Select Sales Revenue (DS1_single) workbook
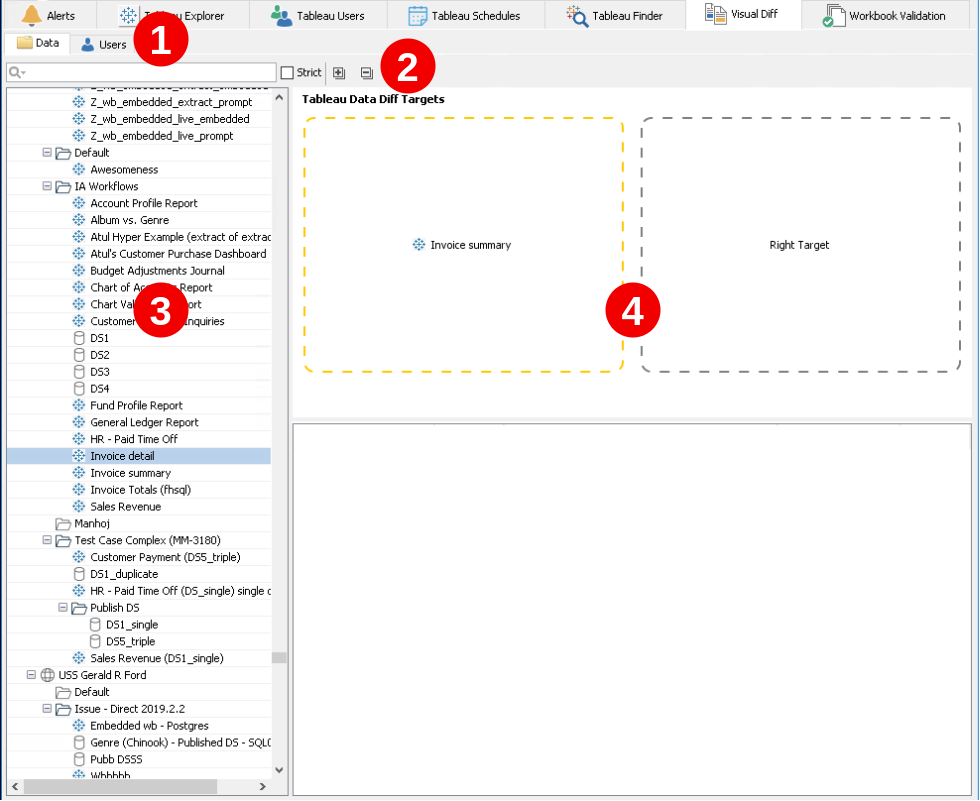980x801 pixels. (156, 658)
